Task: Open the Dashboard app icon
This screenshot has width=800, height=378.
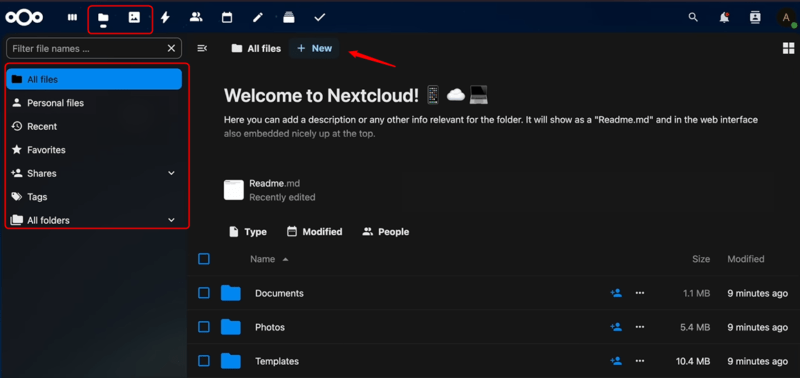Action: click(72, 17)
